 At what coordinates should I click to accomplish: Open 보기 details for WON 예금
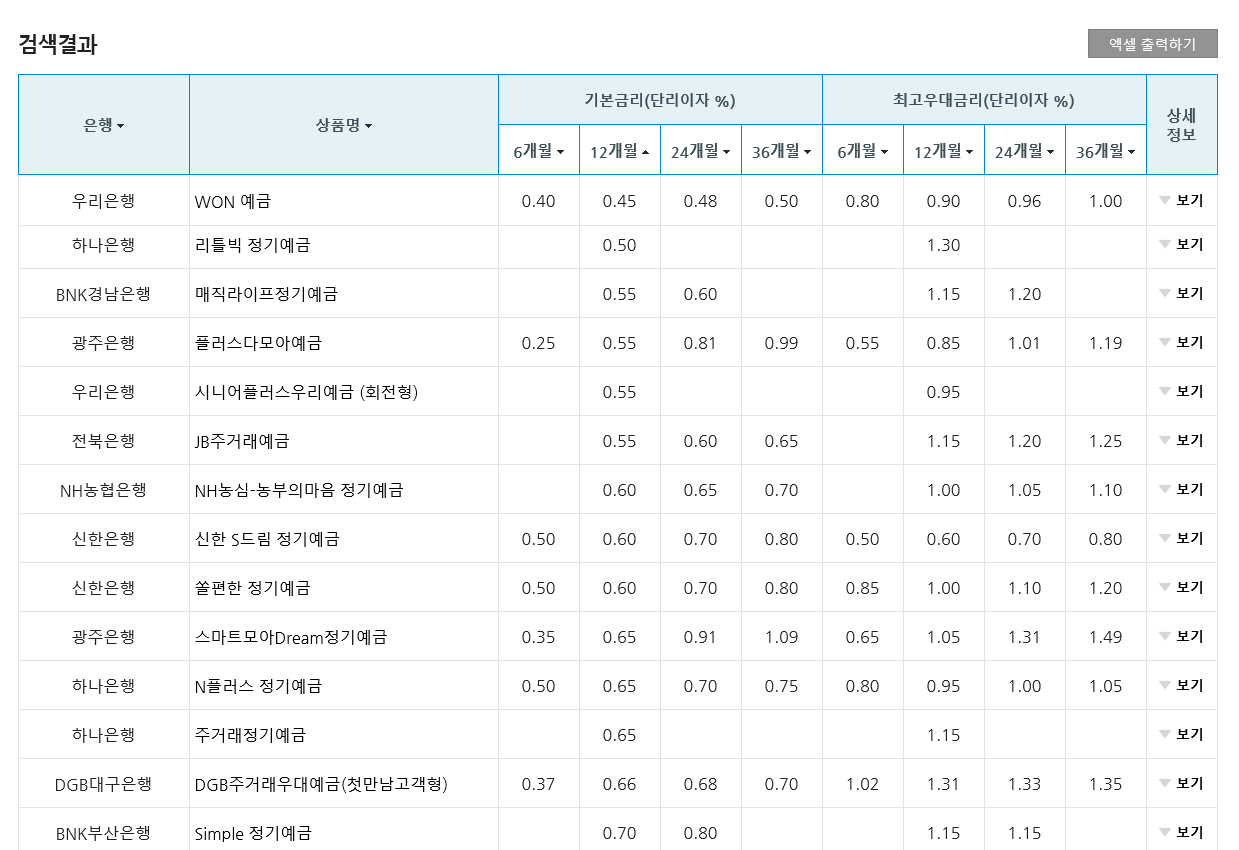click(1181, 200)
